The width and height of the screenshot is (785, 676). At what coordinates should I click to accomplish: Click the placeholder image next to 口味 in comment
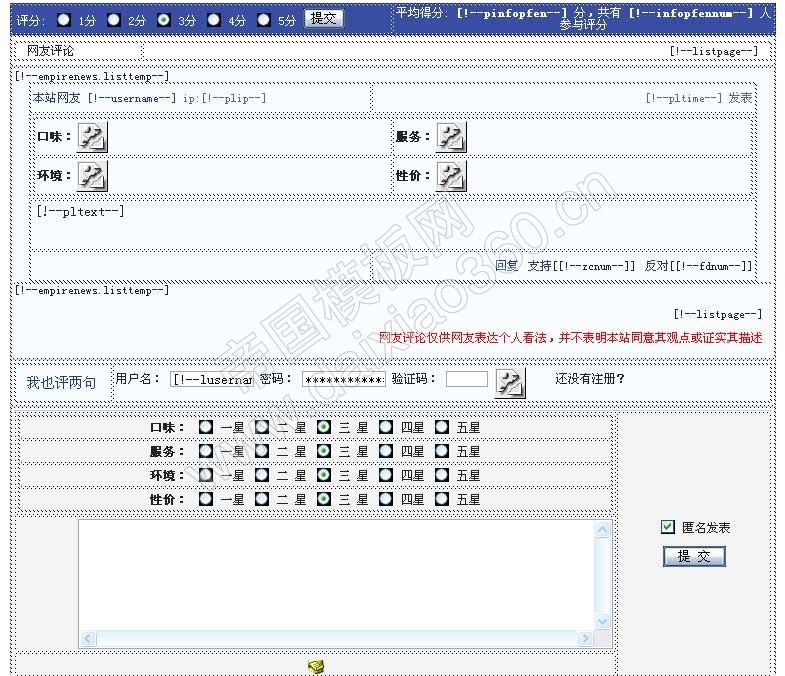click(92, 137)
